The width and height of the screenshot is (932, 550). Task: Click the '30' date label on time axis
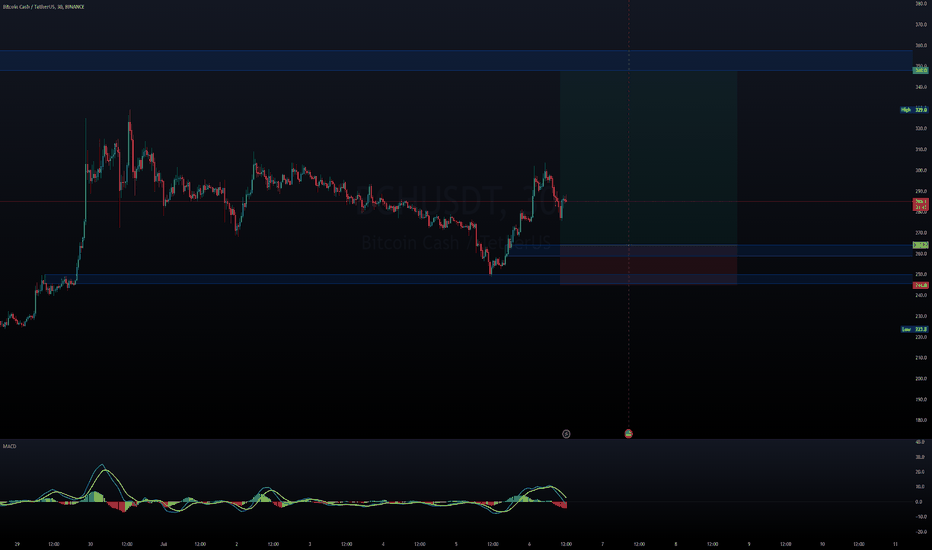90,543
